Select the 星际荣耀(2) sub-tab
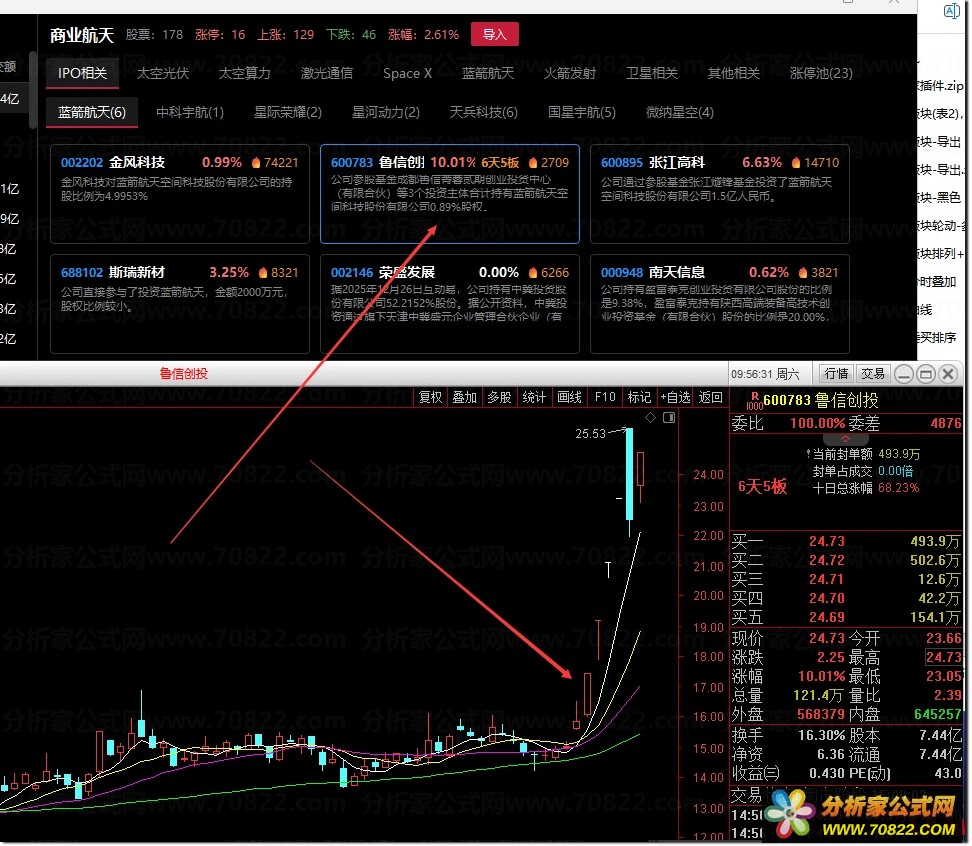The image size is (972, 846). pos(288,112)
